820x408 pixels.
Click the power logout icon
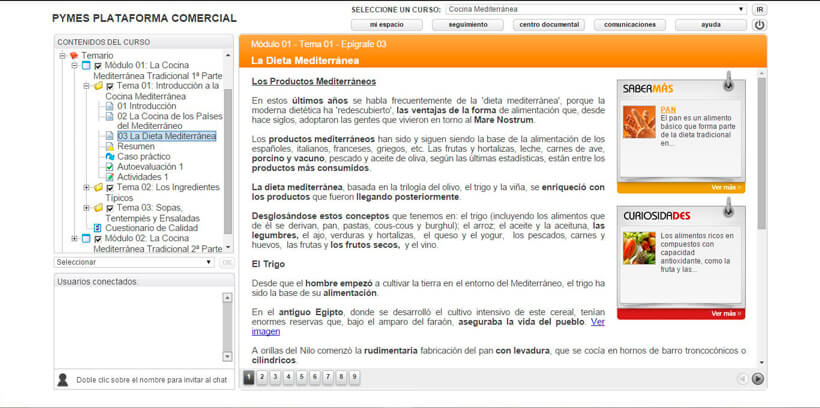[x=759, y=25]
